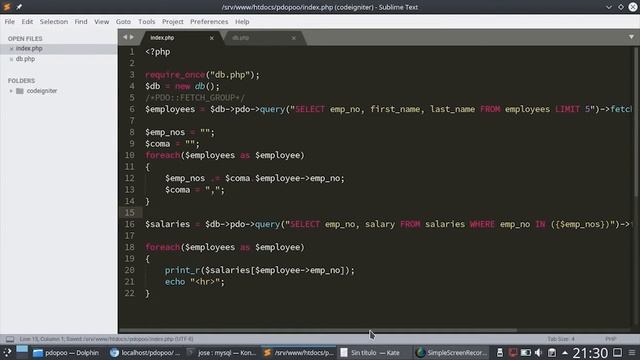
Task: Click the horizontal scrollbar of the editor
Action: [318, 330]
